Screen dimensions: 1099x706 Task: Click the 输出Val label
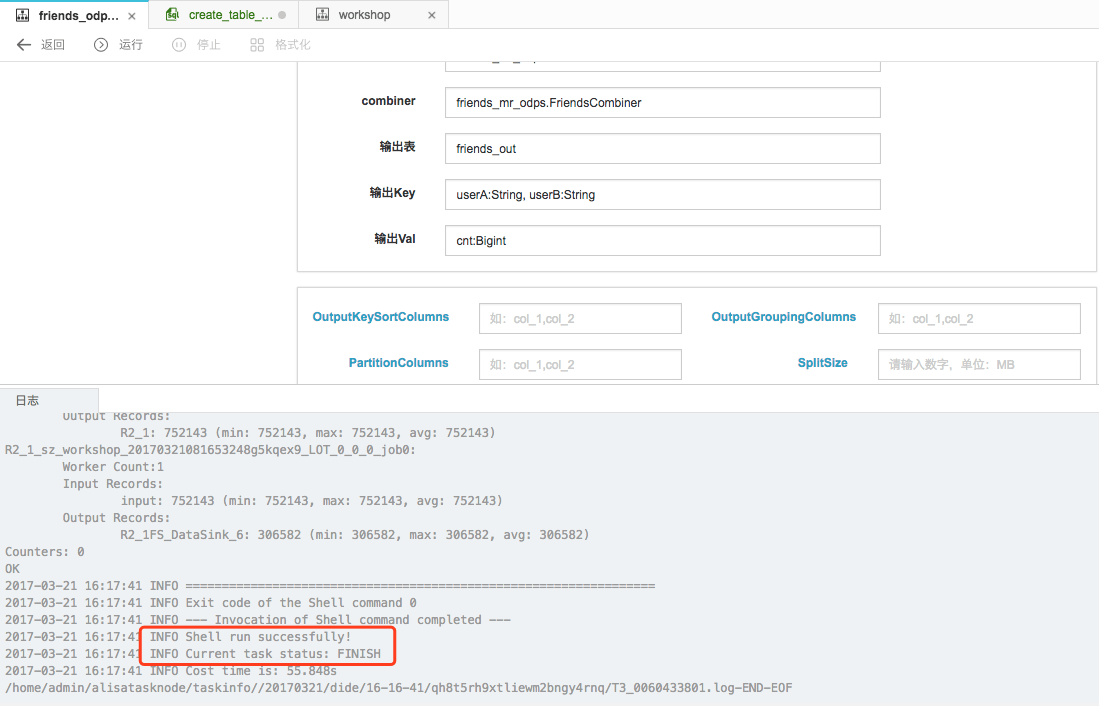[395, 239]
